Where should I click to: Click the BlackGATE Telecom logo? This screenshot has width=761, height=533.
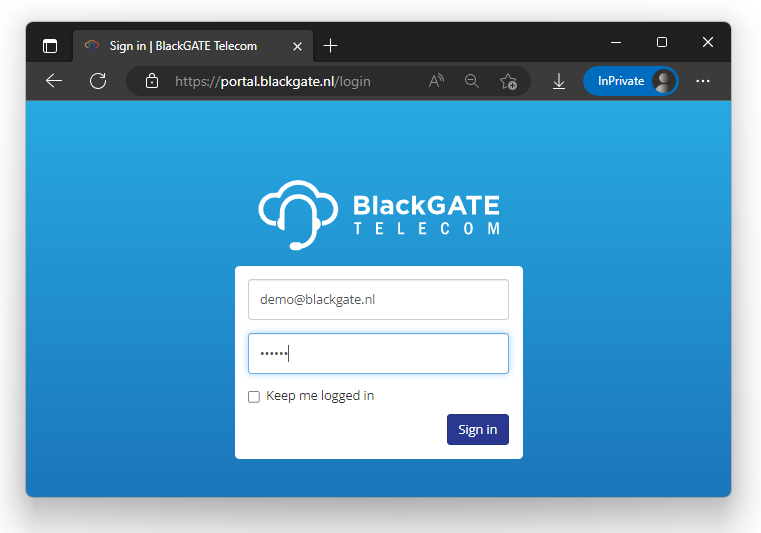(379, 215)
